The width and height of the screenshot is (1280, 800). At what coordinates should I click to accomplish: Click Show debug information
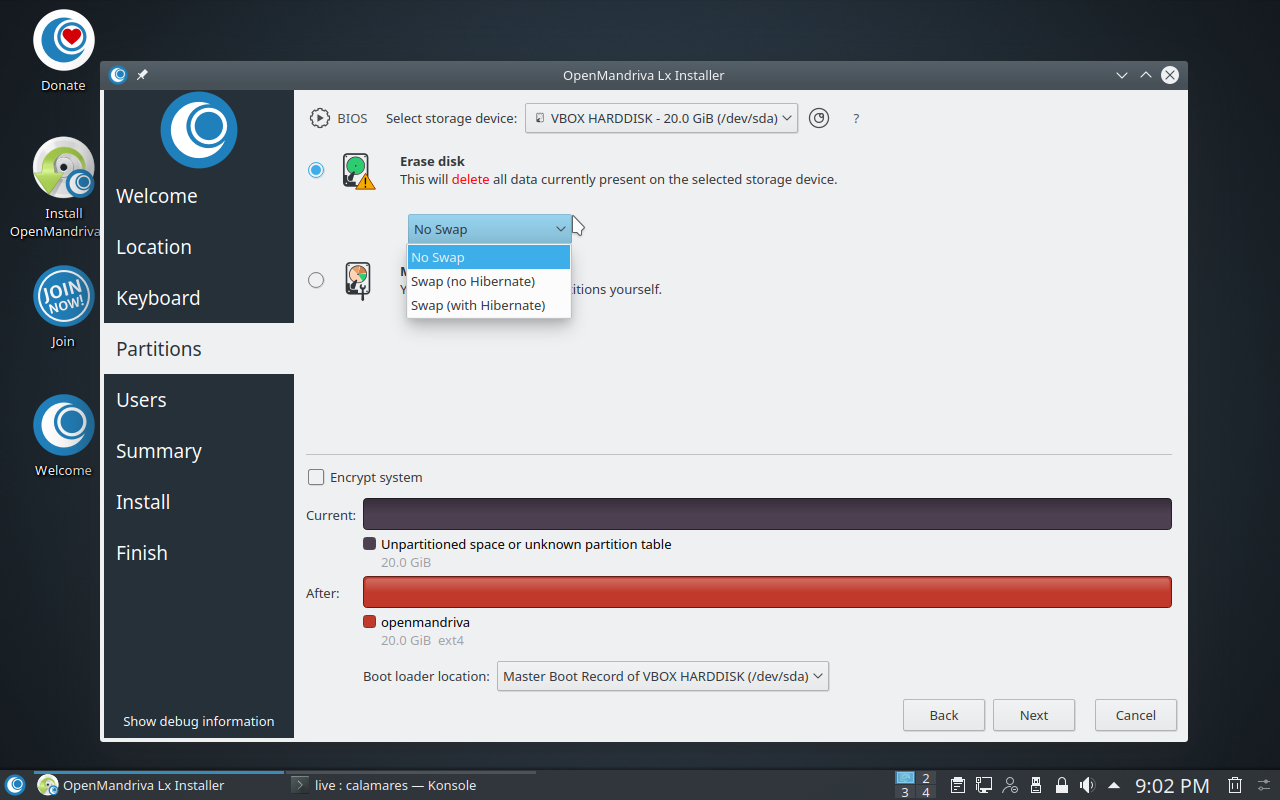pyautogui.click(x=198, y=721)
